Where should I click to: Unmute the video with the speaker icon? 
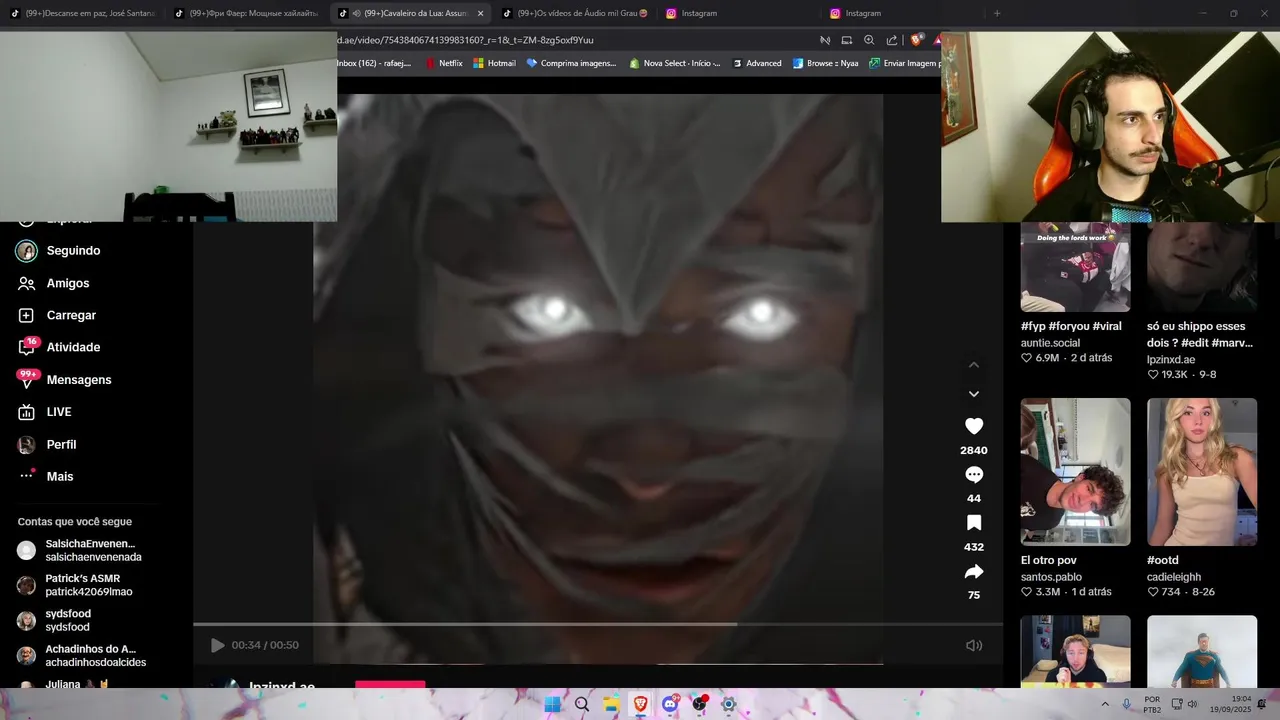pyautogui.click(x=974, y=645)
